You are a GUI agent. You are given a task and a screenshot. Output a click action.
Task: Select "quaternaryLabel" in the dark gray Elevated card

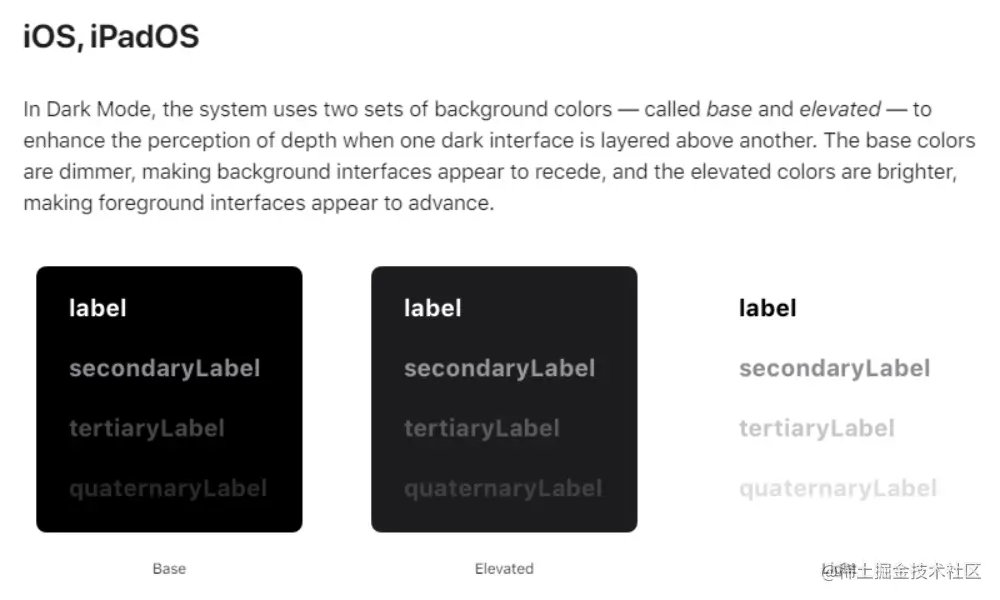point(503,488)
